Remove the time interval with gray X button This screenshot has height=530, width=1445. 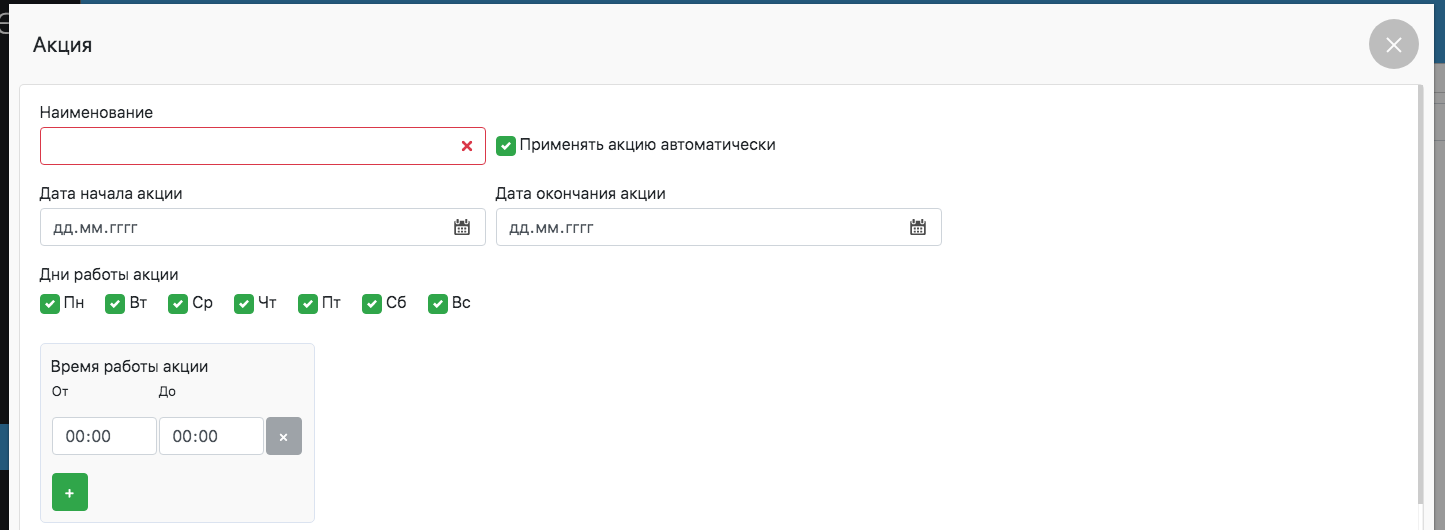click(284, 436)
